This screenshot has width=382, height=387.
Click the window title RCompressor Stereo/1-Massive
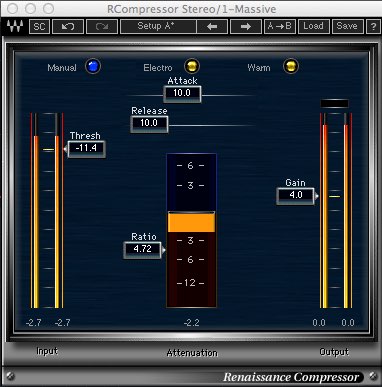(x=191, y=9)
